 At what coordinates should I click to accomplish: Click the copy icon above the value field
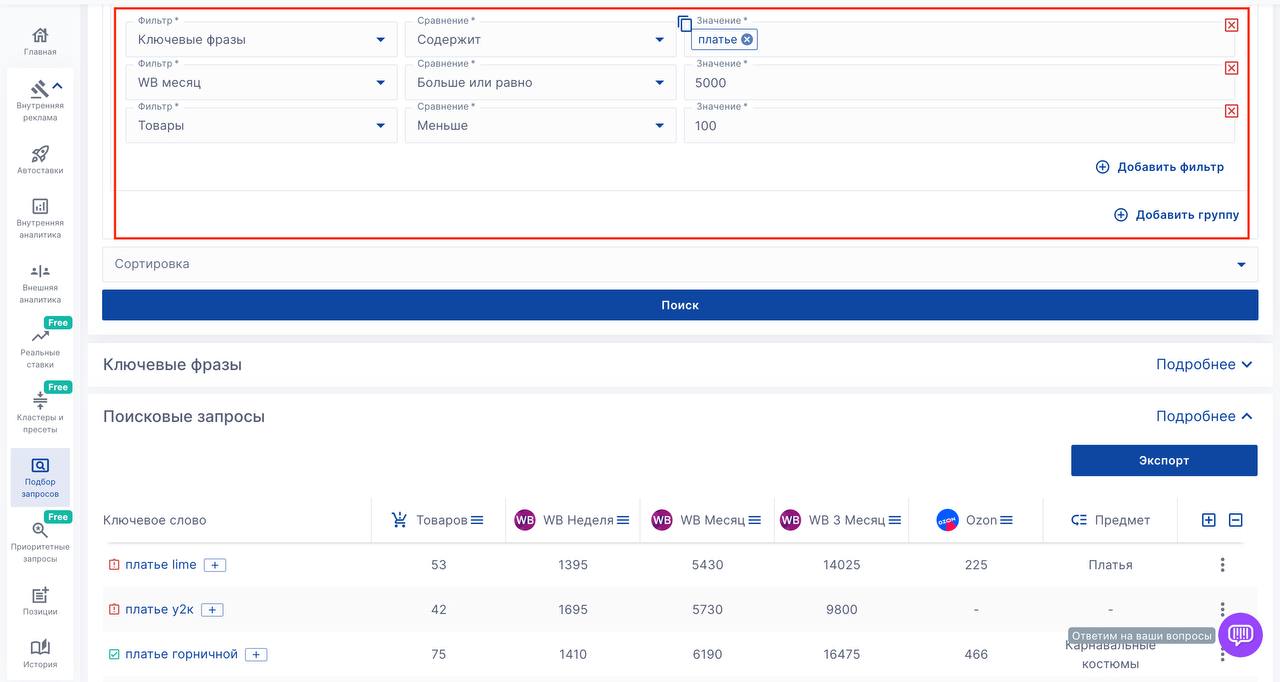[x=685, y=23]
